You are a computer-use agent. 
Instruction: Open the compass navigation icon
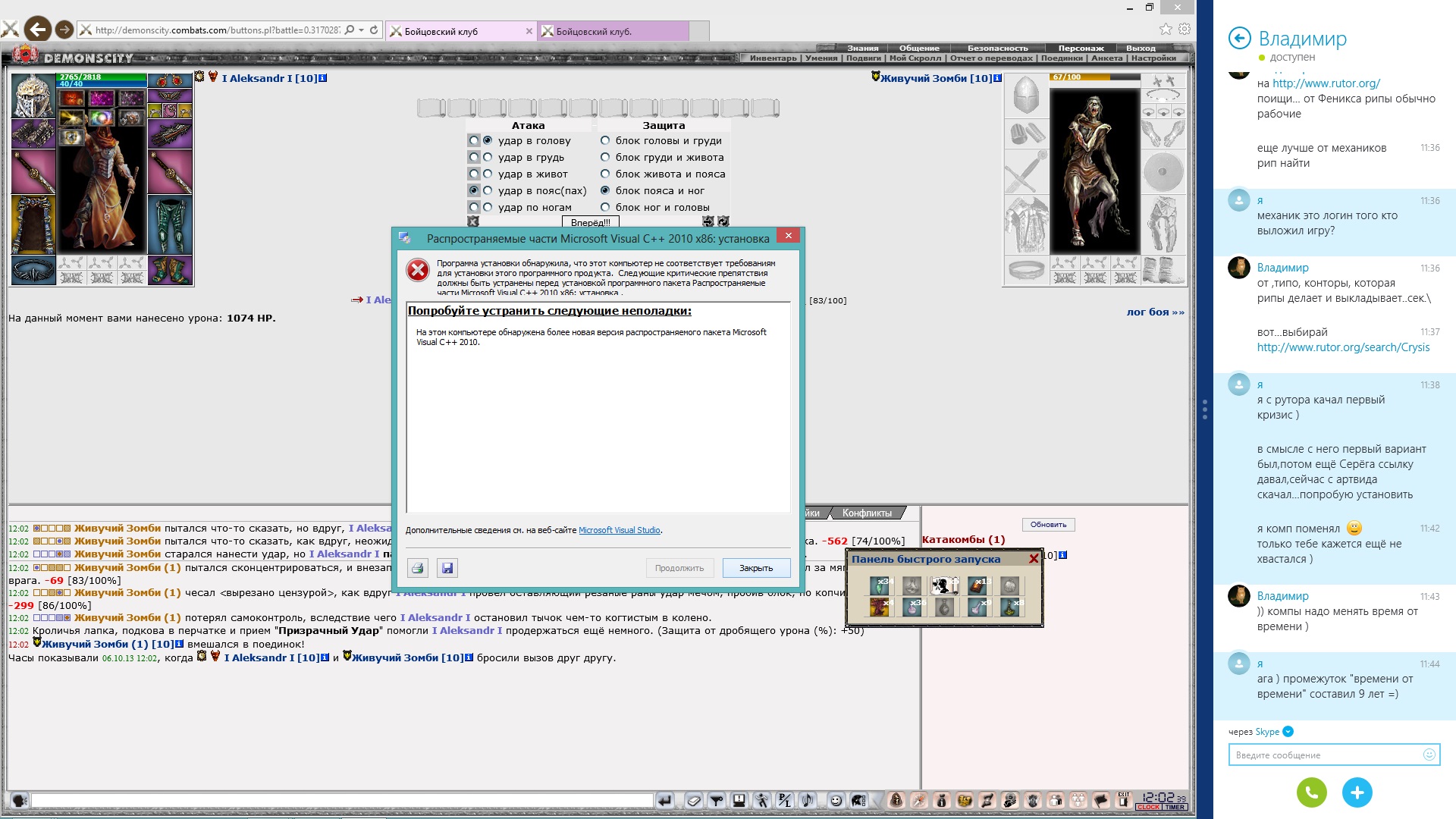pyautogui.click(x=919, y=800)
